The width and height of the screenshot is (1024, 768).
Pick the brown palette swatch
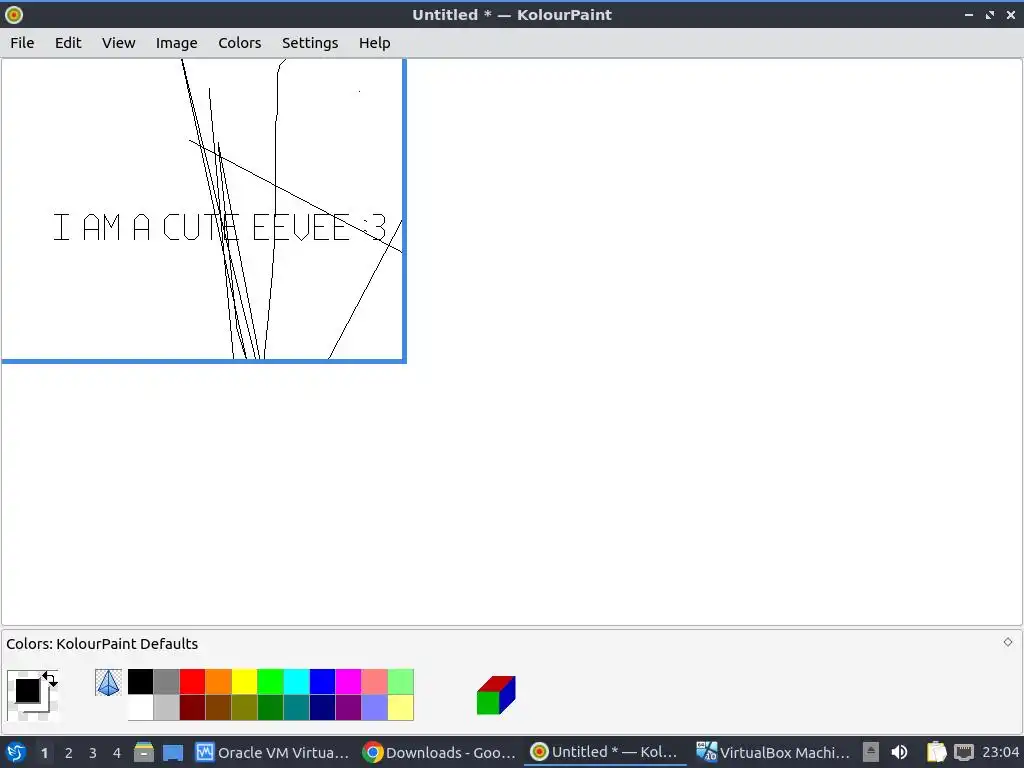coord(219,707)
